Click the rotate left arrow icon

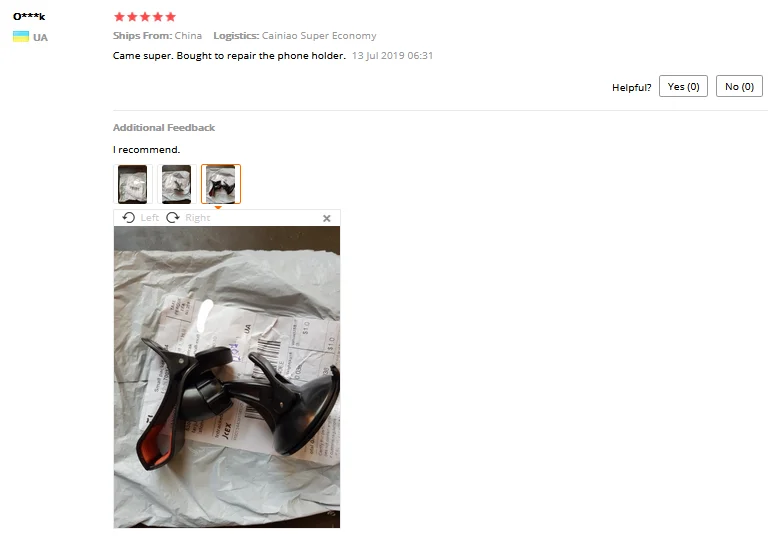(129, 217)
